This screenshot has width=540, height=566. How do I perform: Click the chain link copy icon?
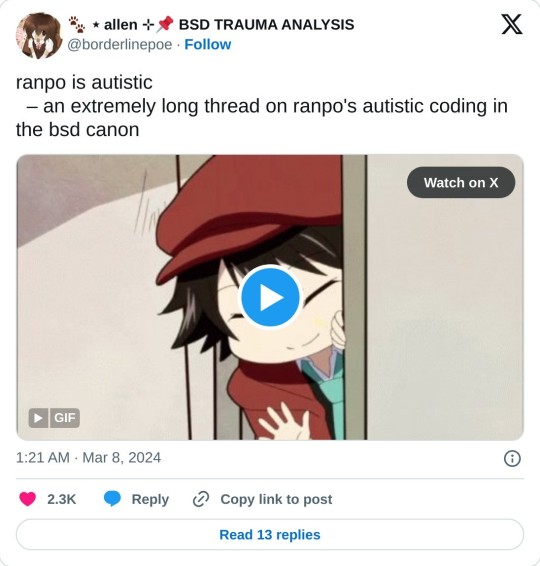[x=201, y=499]
